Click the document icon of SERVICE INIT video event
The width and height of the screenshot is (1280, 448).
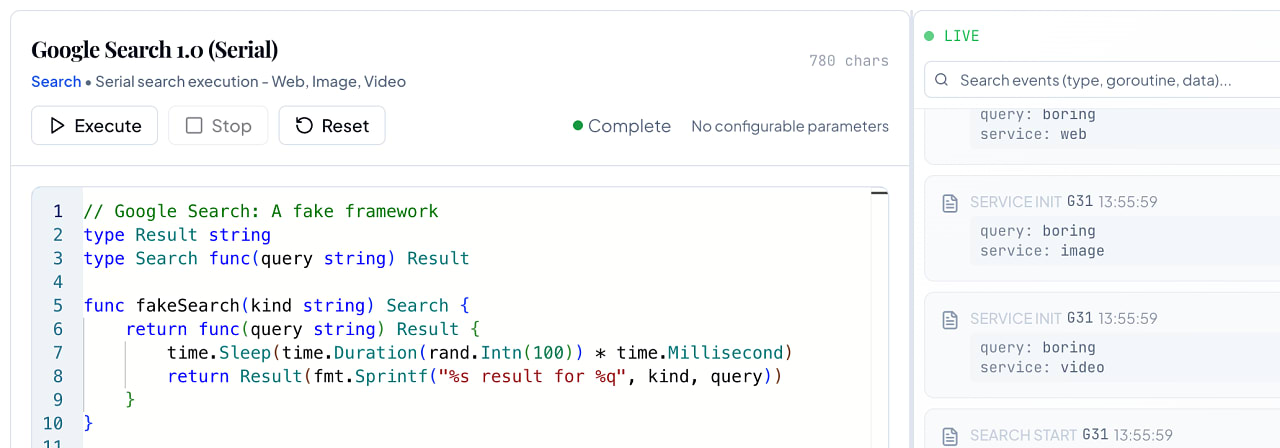click(x=951, y=320)
